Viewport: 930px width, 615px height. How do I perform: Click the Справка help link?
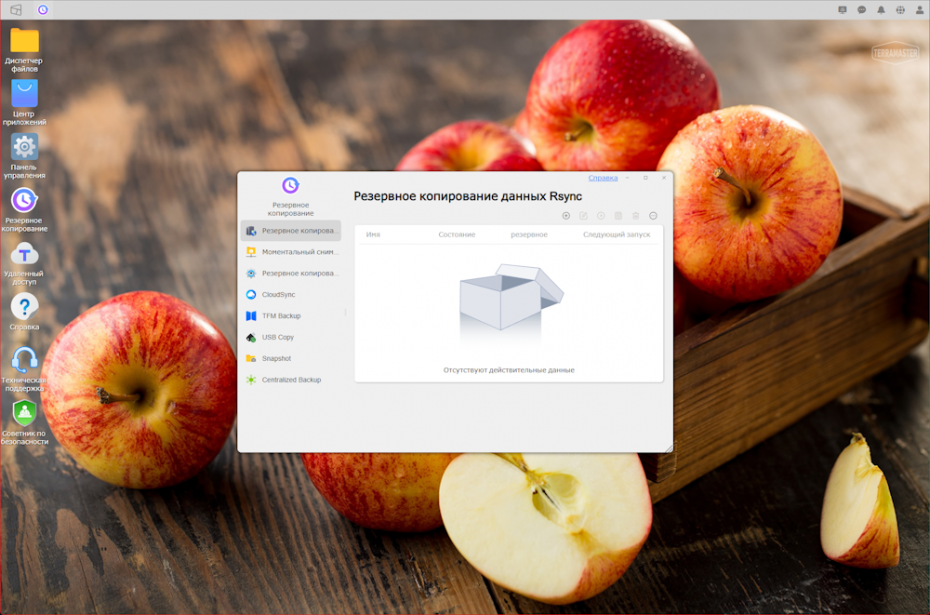603,178
